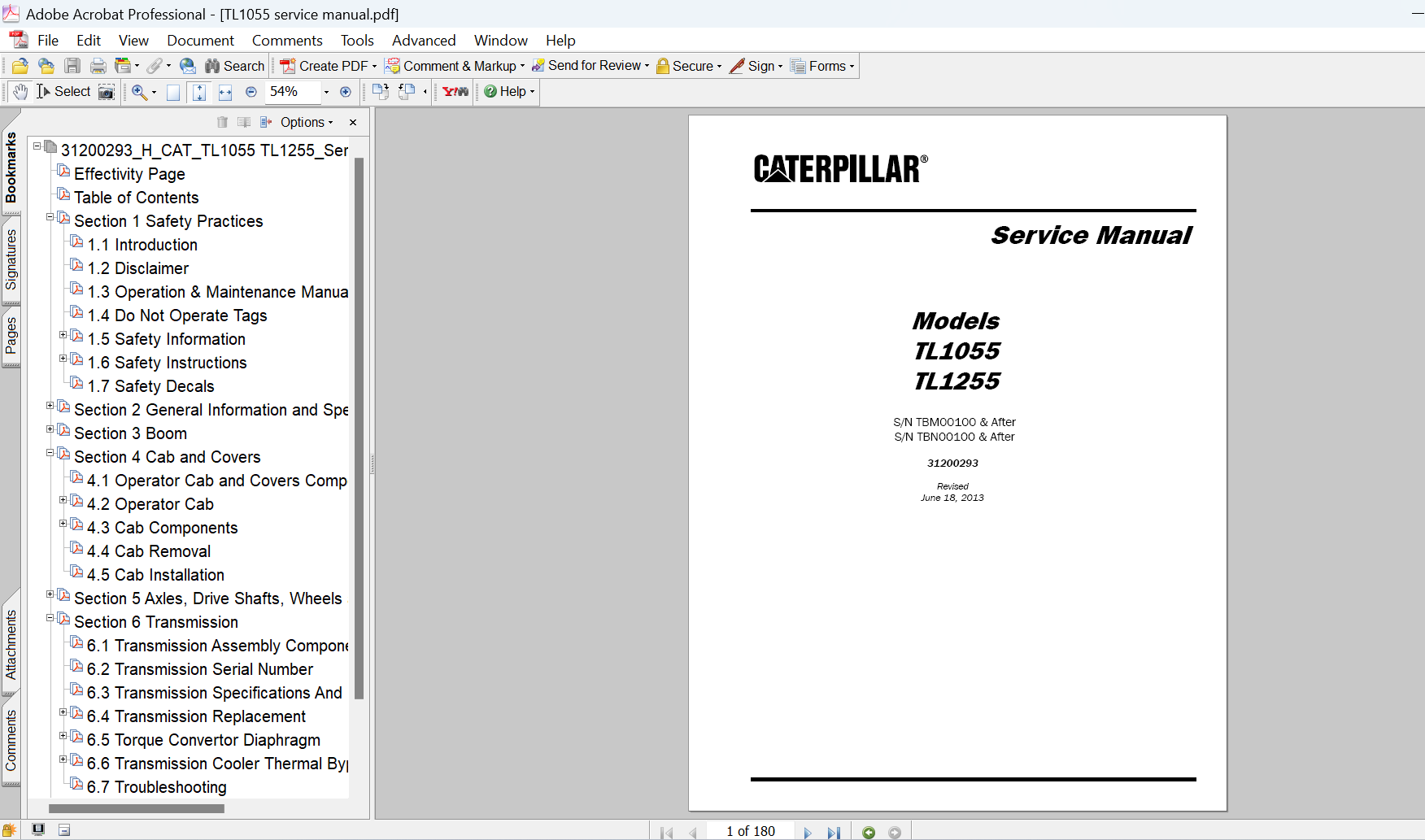Activate the Select text tool
The height and width of the screenshot is (840, 1425).
click(63, 92)
